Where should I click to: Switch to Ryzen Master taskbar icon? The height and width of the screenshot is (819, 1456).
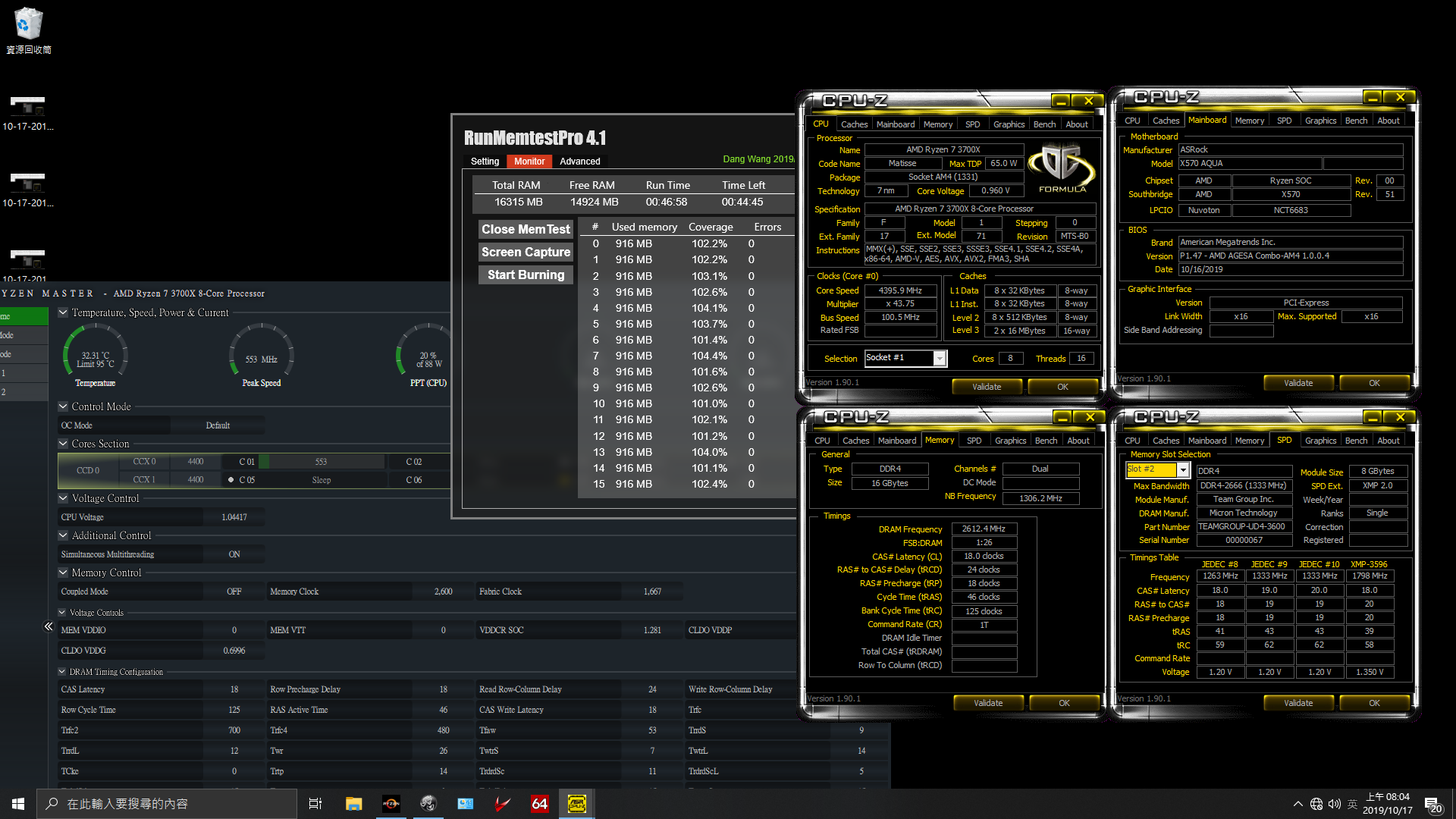[391, 804]
